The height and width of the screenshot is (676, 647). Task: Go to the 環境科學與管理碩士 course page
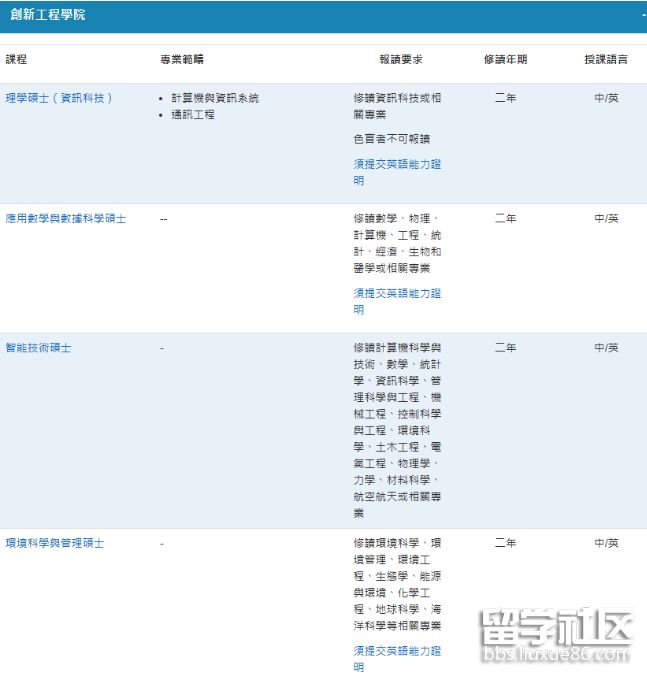coord(55,543)
